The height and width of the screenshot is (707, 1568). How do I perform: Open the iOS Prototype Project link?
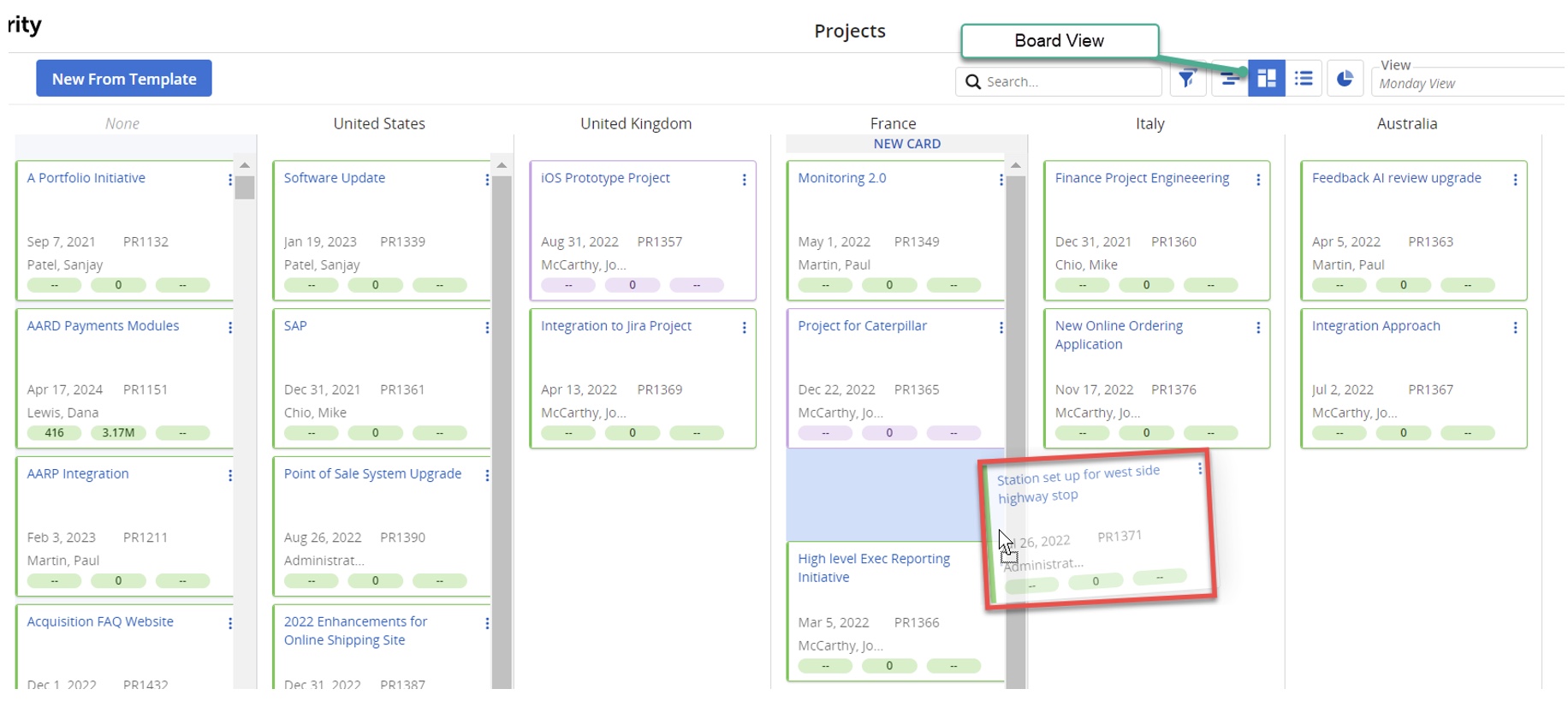tap(605, 178)
